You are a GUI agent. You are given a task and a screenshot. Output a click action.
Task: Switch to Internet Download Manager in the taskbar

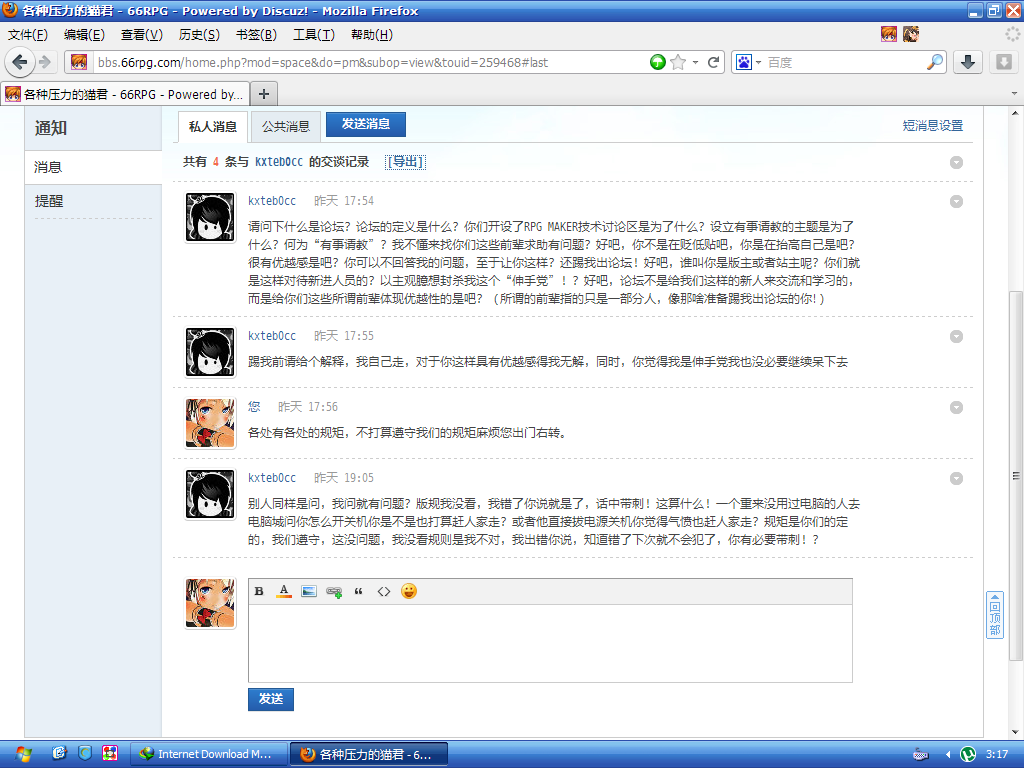coord(209,754)
